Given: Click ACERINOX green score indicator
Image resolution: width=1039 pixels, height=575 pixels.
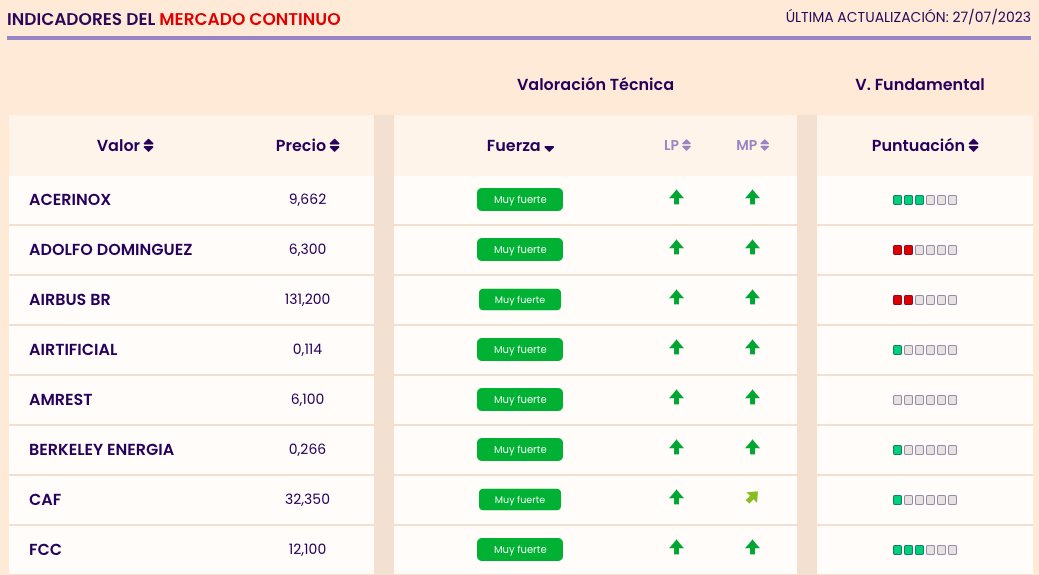Looking at the screenshot, I should 908,200.
